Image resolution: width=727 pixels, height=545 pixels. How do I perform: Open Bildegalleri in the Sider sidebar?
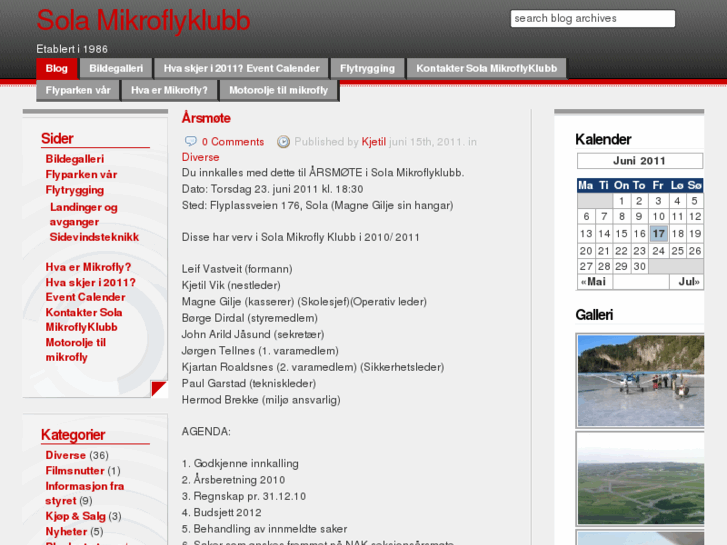point(75,159)
